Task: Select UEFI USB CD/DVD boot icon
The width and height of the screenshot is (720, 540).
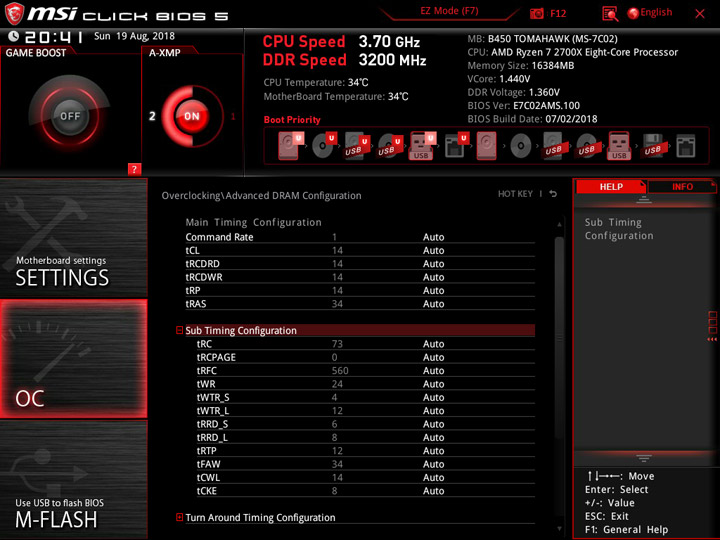Action: pyautogui.click(x=390, y=146)
